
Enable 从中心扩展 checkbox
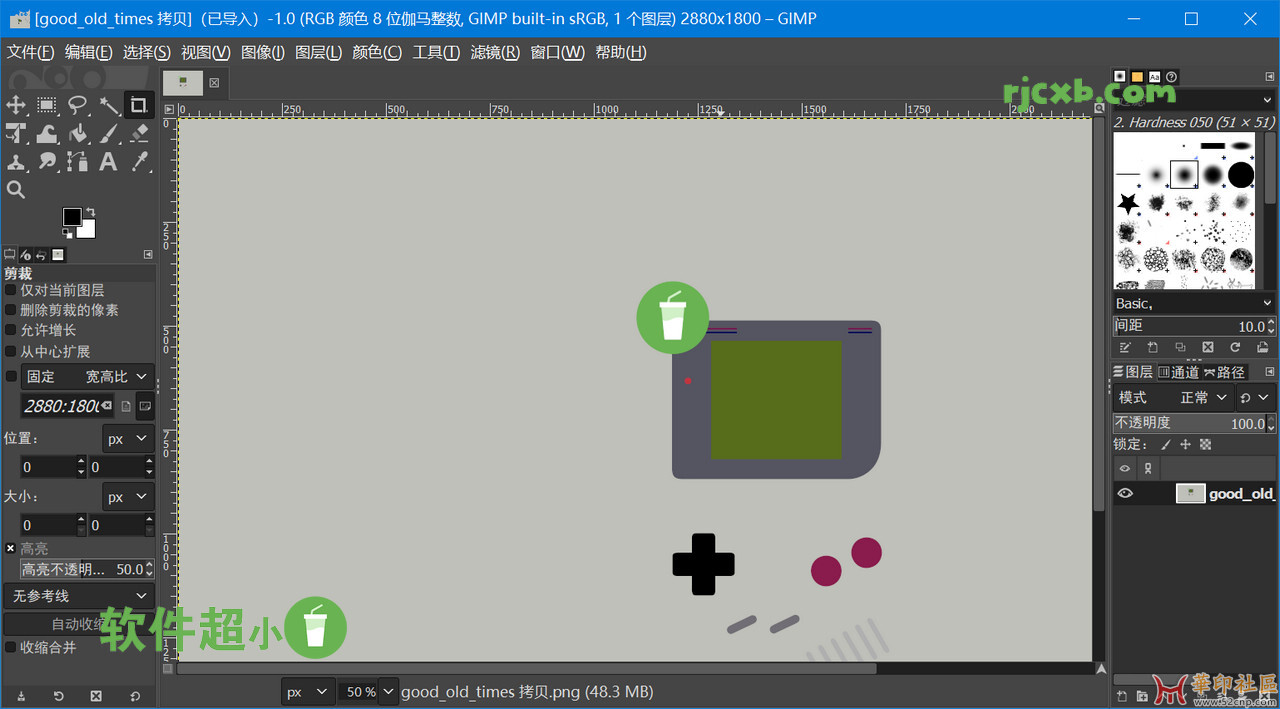11,351
